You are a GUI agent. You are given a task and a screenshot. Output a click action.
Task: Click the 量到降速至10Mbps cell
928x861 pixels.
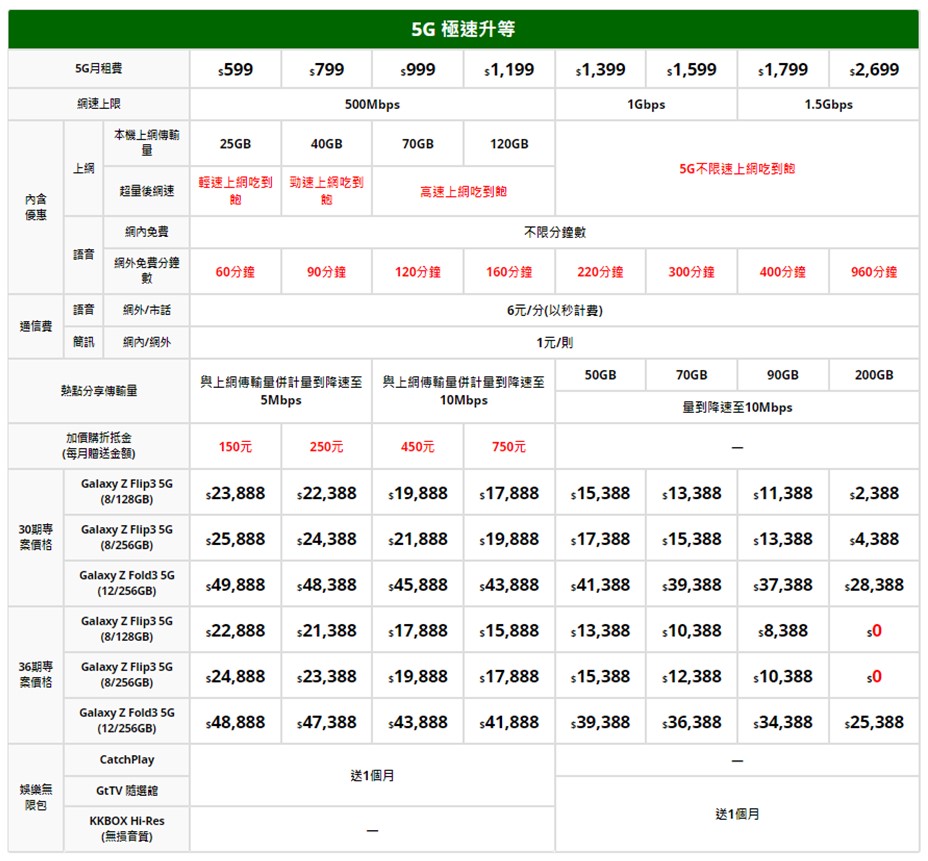737,407
